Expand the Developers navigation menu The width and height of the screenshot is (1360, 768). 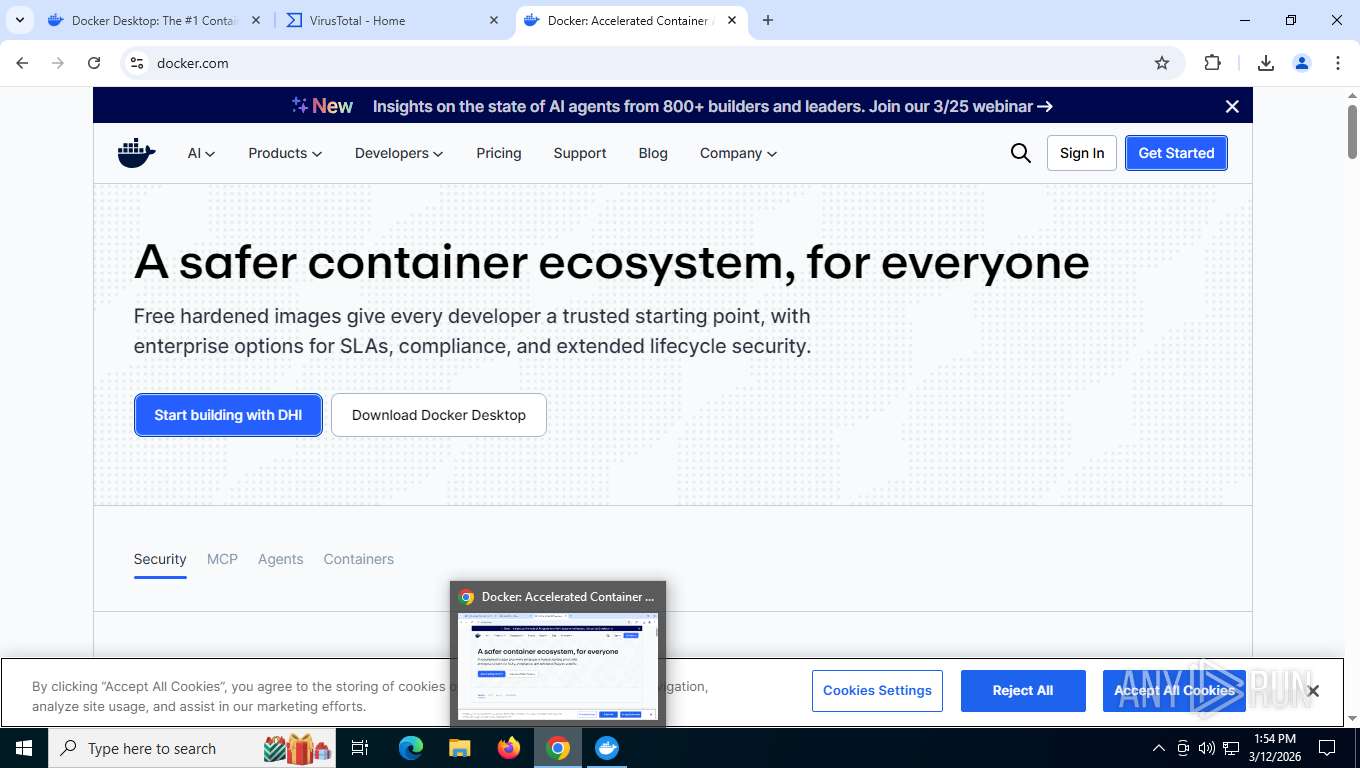pyautogui.click(x=399, y=153)
